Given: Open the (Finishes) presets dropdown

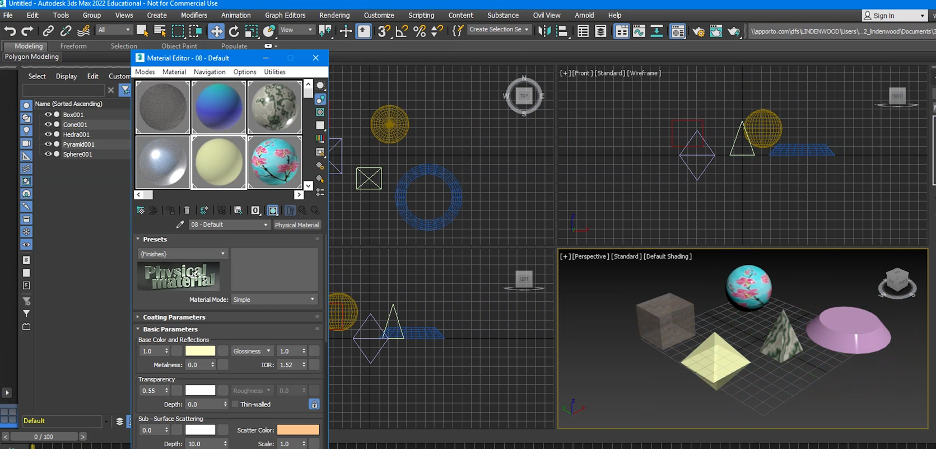Looking at the screenshot, I should [183, 254].
